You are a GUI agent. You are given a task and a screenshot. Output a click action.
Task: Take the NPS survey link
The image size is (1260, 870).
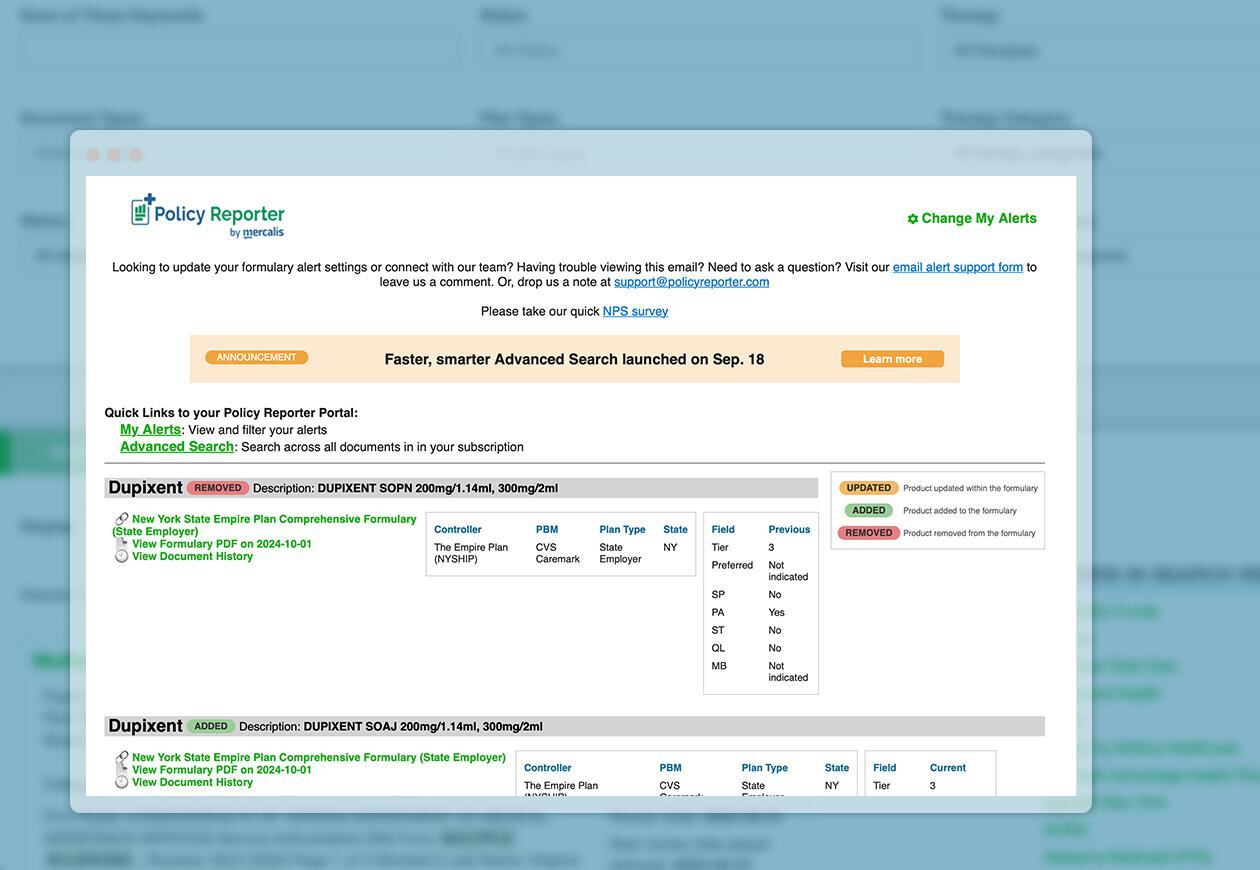coord(635,311)
